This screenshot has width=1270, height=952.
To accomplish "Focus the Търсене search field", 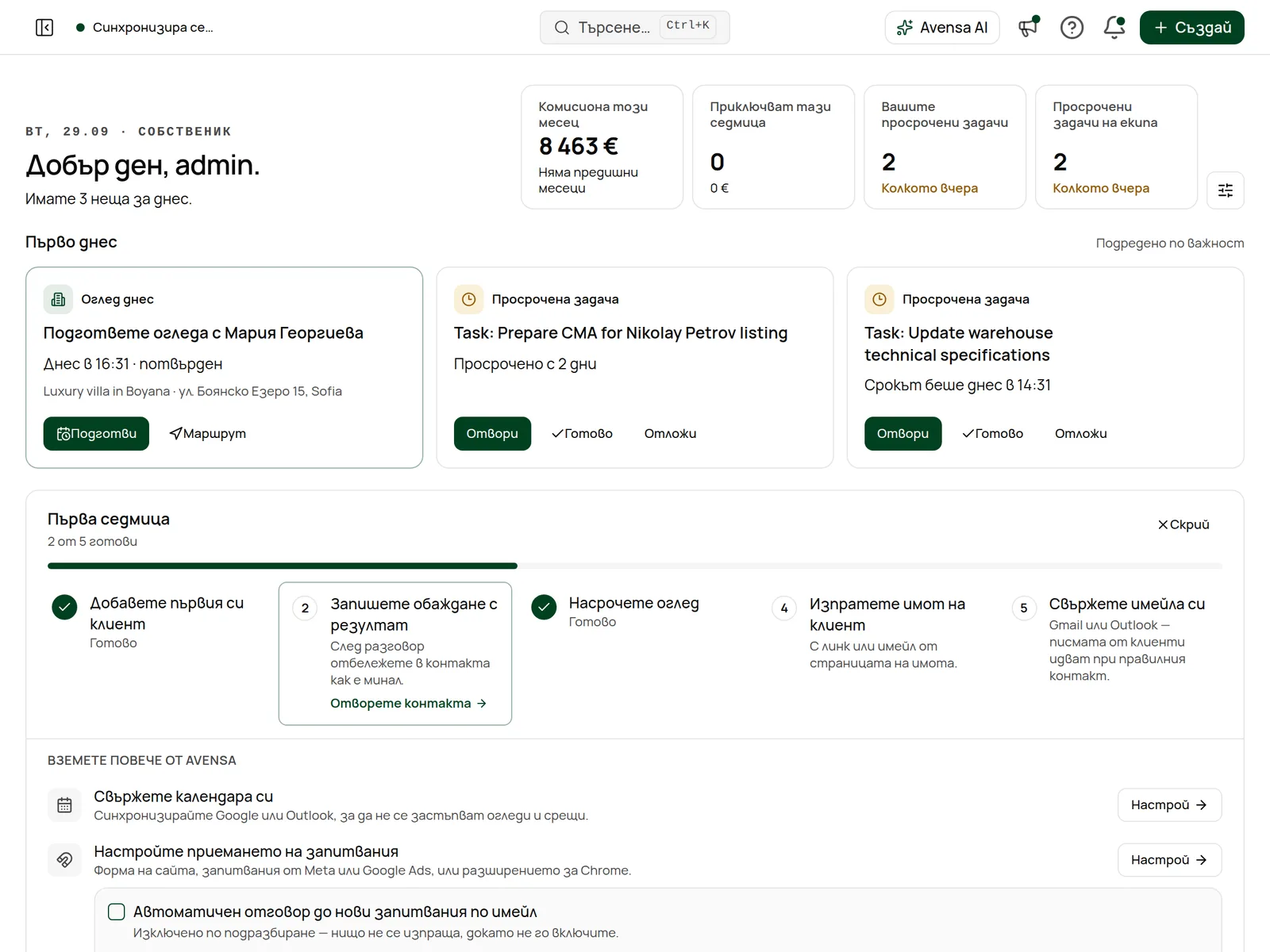I will pyautogui.click(x=634, y=28).
